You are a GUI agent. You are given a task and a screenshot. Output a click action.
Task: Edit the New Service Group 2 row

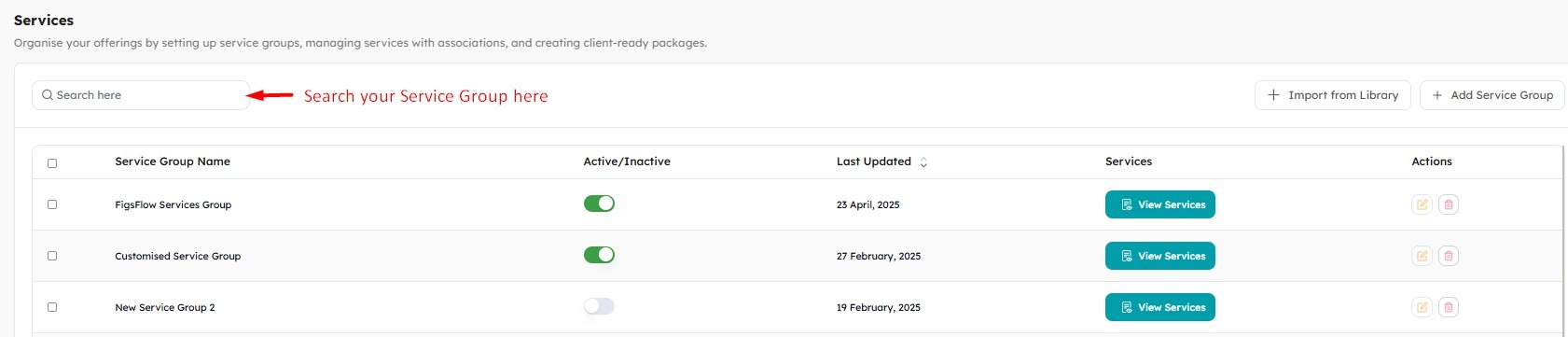(x=1422, y=307)
